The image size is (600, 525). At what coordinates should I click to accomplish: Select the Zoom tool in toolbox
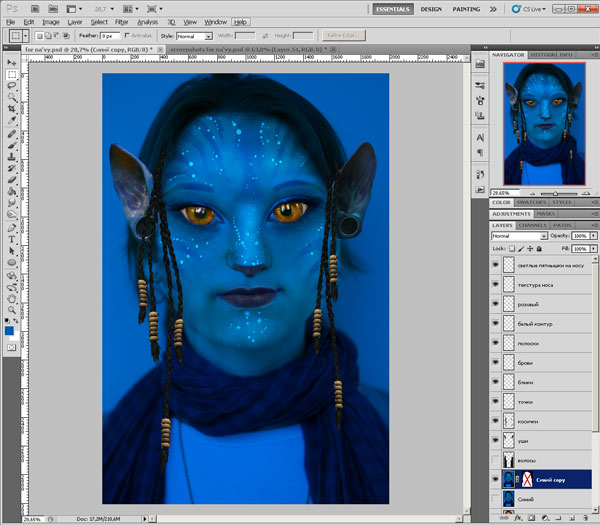coord(11,310)
